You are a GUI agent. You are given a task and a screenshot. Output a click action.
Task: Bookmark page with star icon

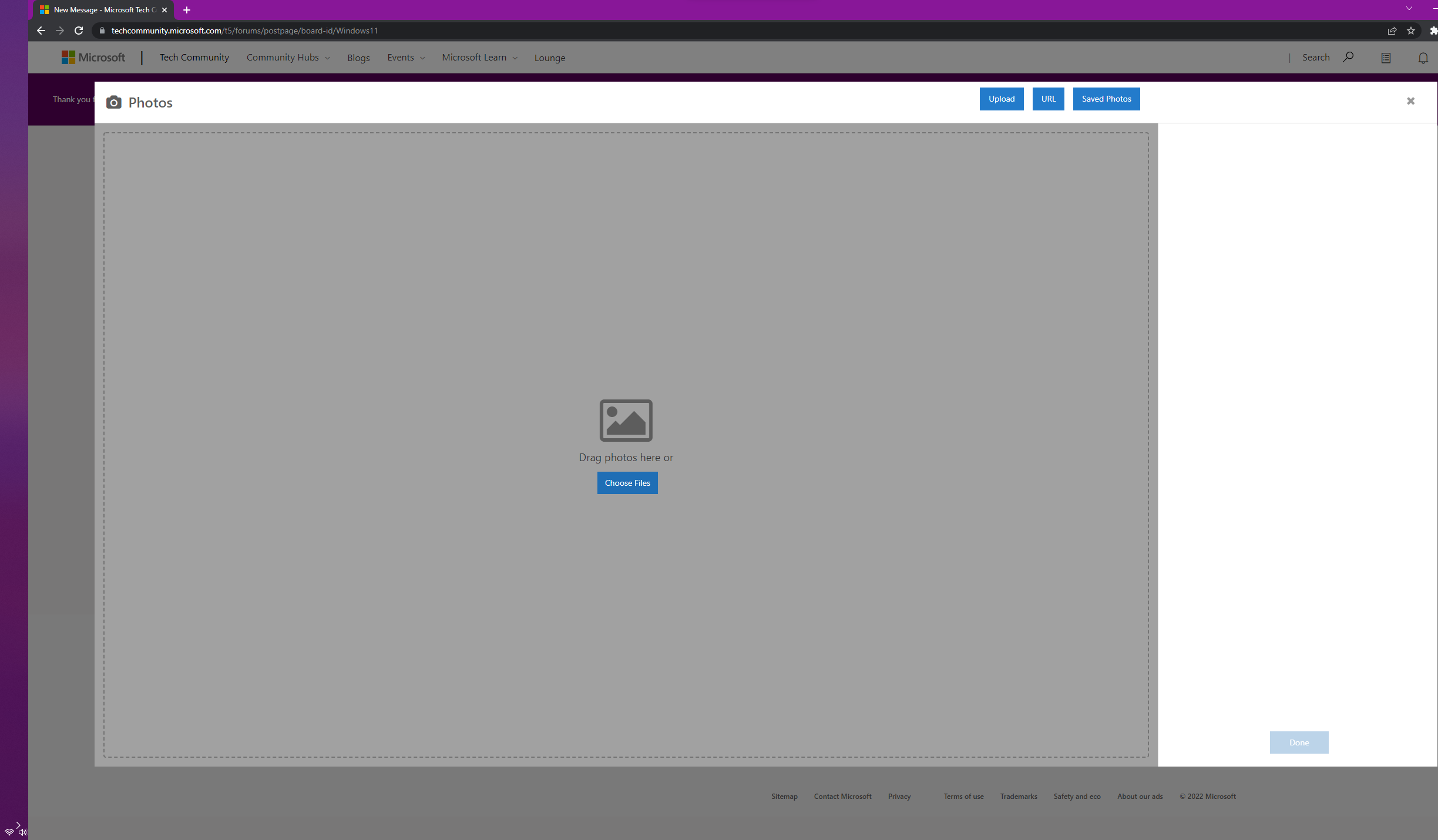coord(1410,31)
